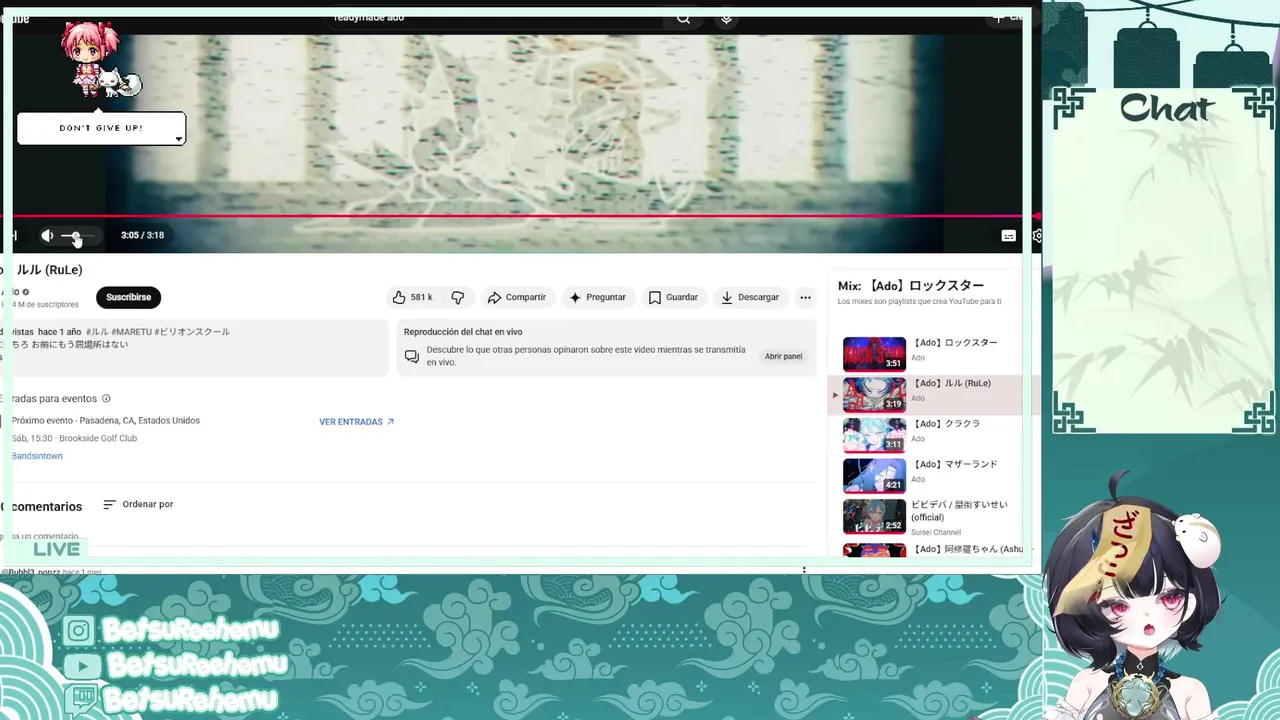This screenshot has width=1280, height=720.
Task: Click the Instagram icon in the stream overlay
Action: tap(78, 630)
